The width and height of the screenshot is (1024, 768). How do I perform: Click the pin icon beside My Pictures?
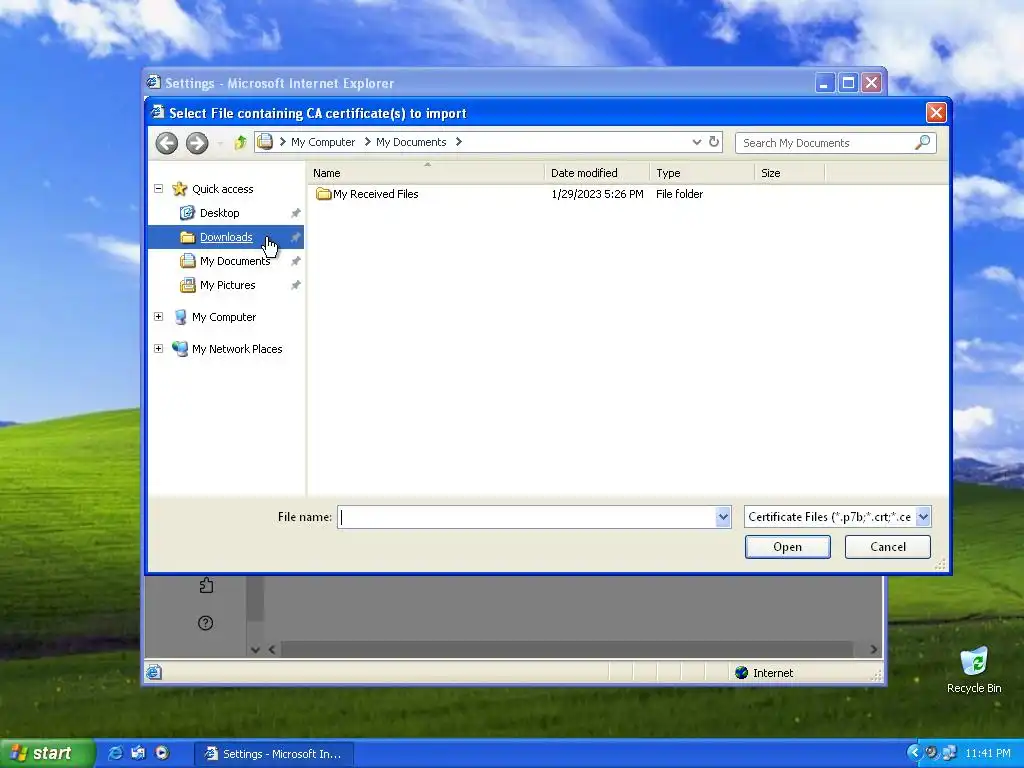click(295, 285)
